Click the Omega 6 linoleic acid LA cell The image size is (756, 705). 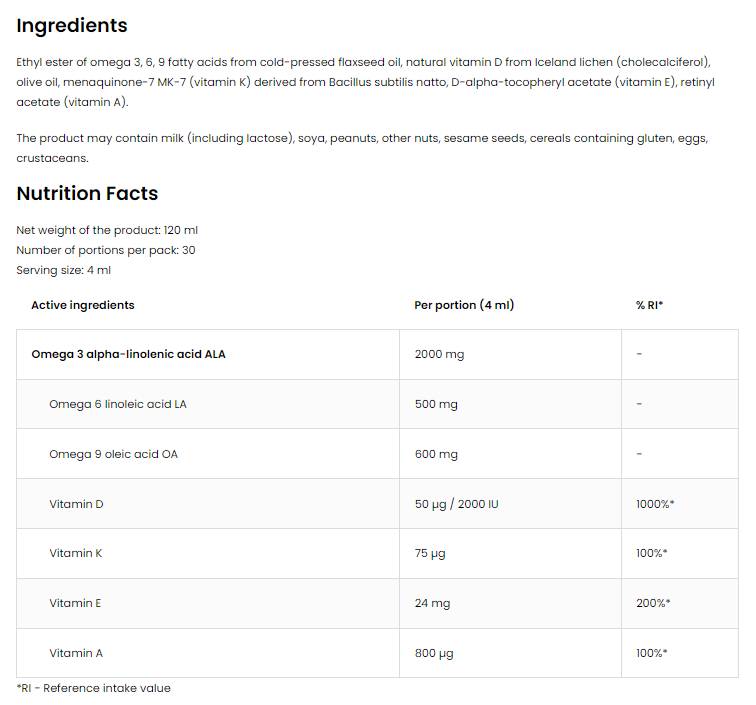point(117,404)
